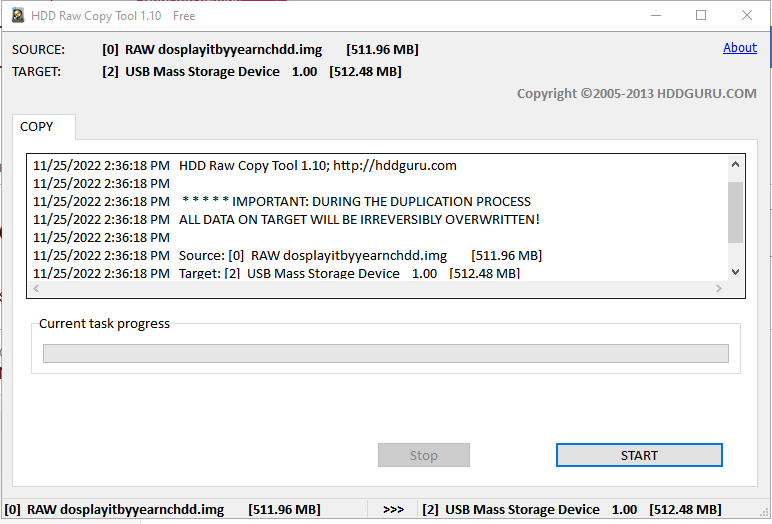Click the log line starting with 'Target: [2]'
This screenshot has height=524, width=772.
(x=350, y=273)
